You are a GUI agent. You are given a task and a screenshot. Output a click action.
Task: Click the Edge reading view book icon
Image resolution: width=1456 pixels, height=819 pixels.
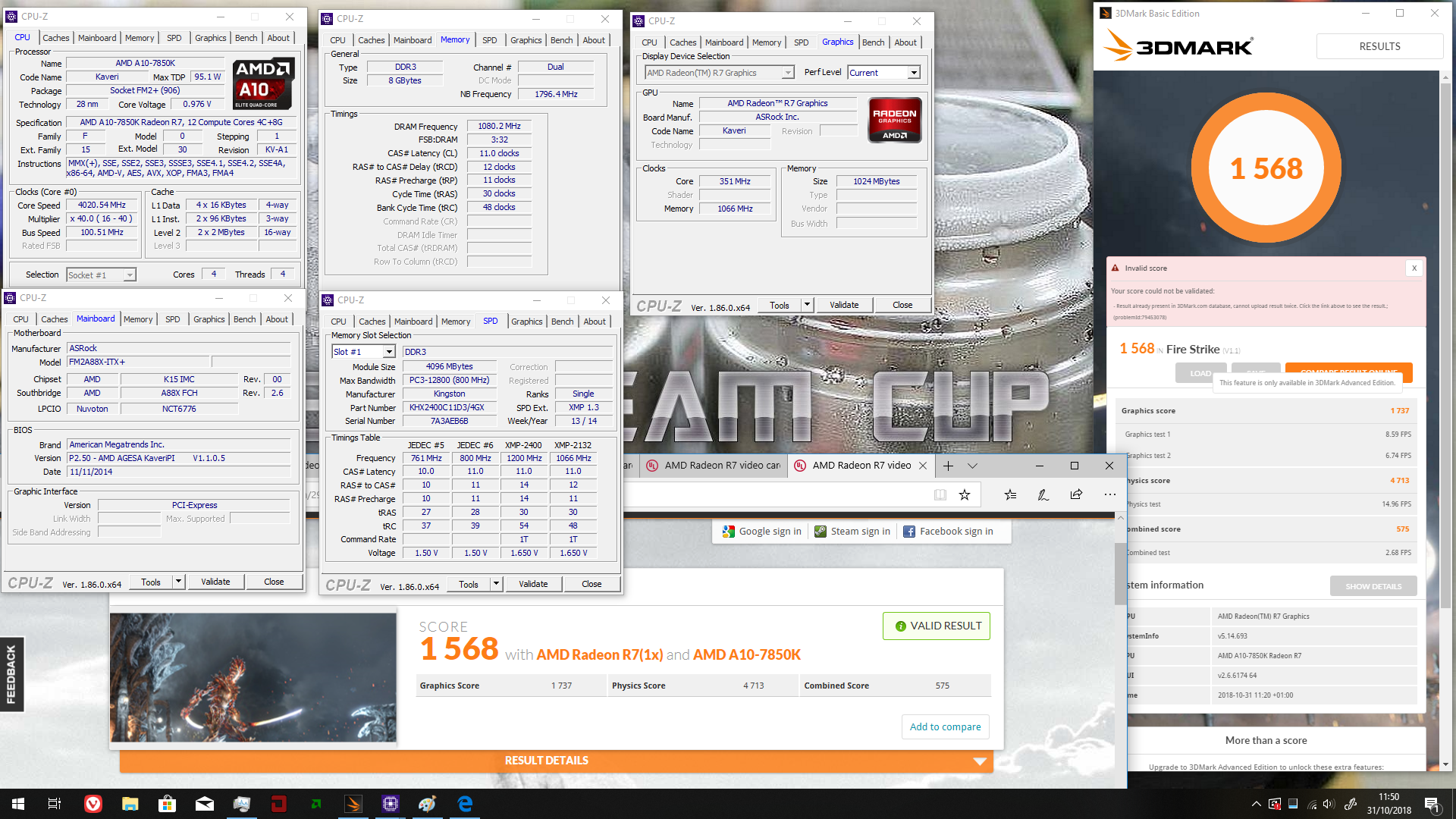click(940, 494)
